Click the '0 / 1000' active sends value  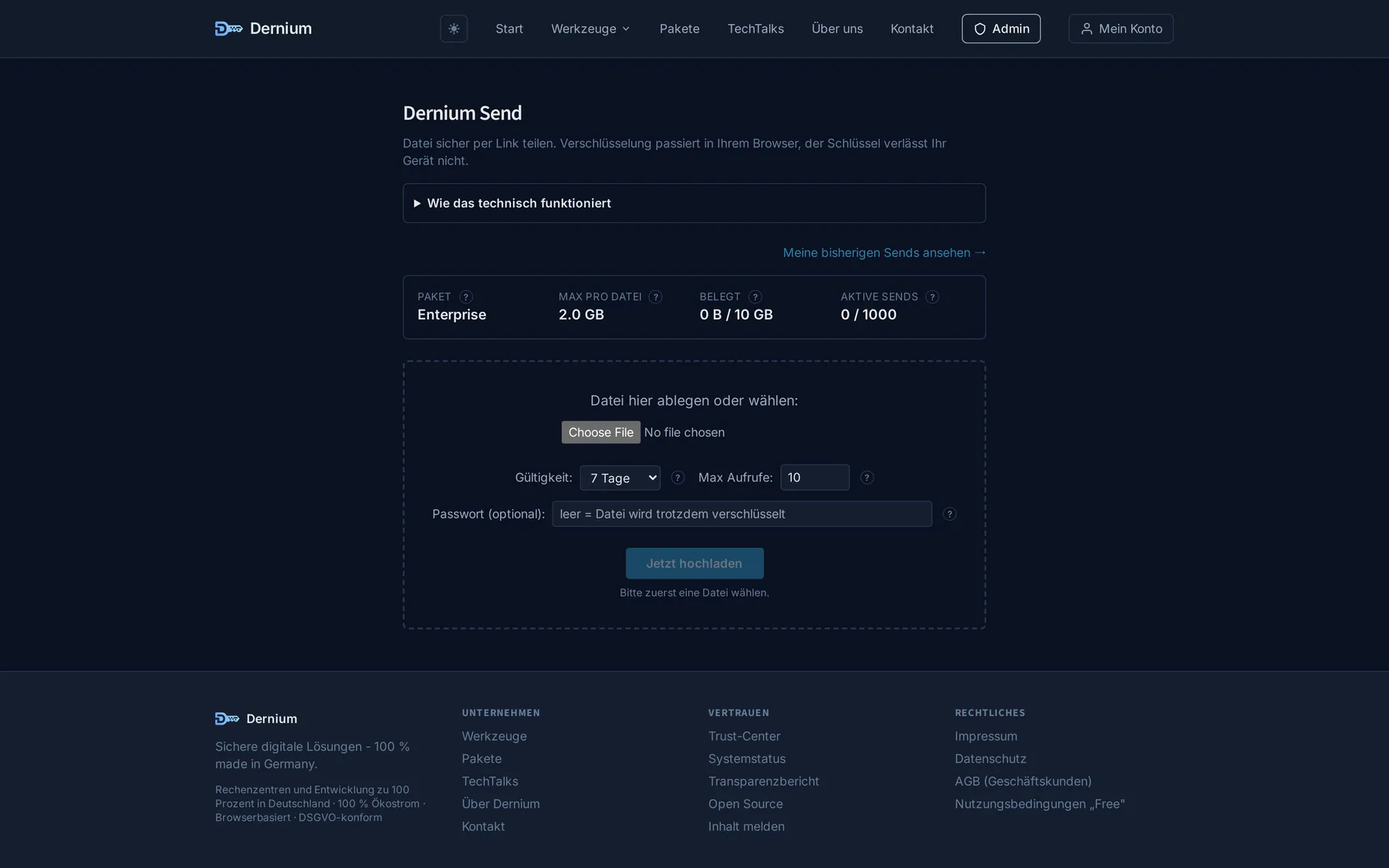(x=869, y=315)
